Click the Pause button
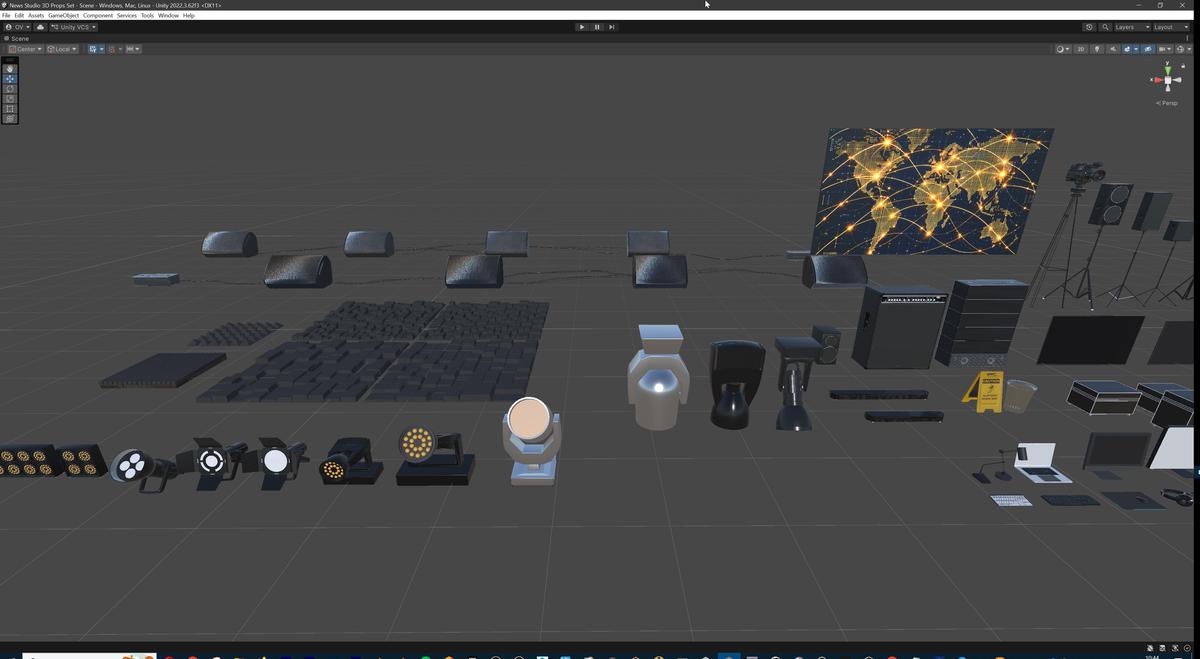The image size is (1200, 659). [x=597, y=27]
